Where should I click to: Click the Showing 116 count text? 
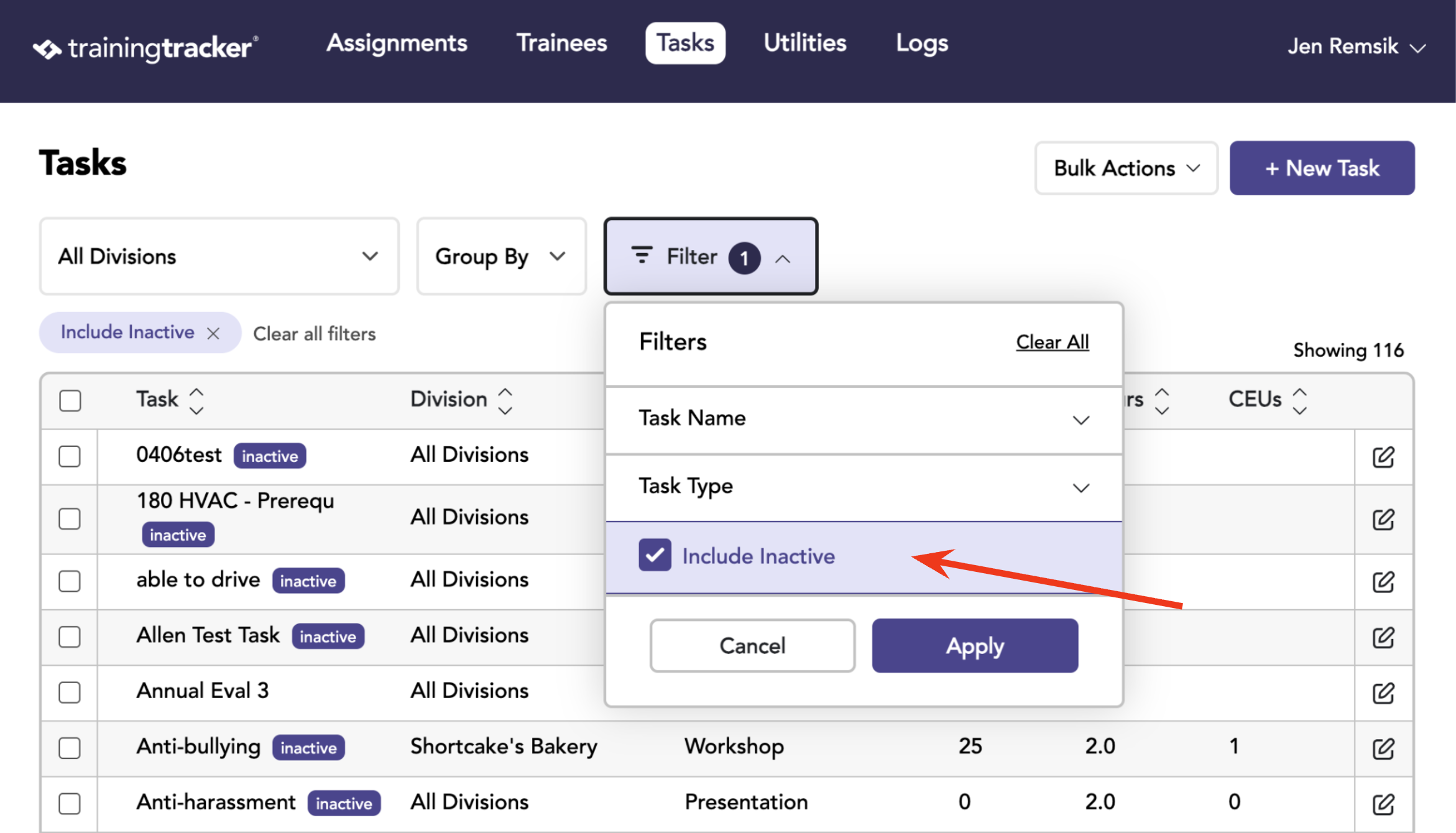click(1348, 350)
